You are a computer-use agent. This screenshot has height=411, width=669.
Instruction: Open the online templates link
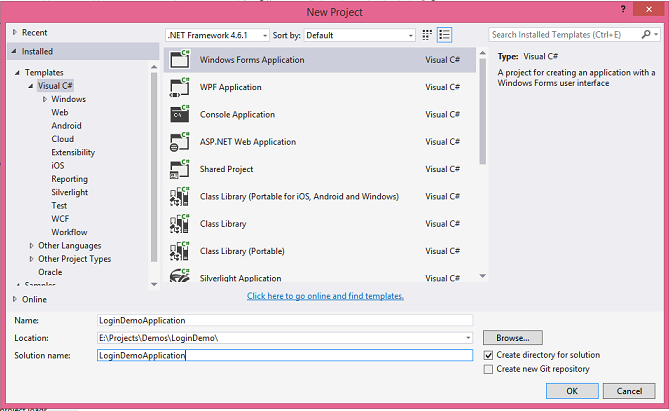325,296
